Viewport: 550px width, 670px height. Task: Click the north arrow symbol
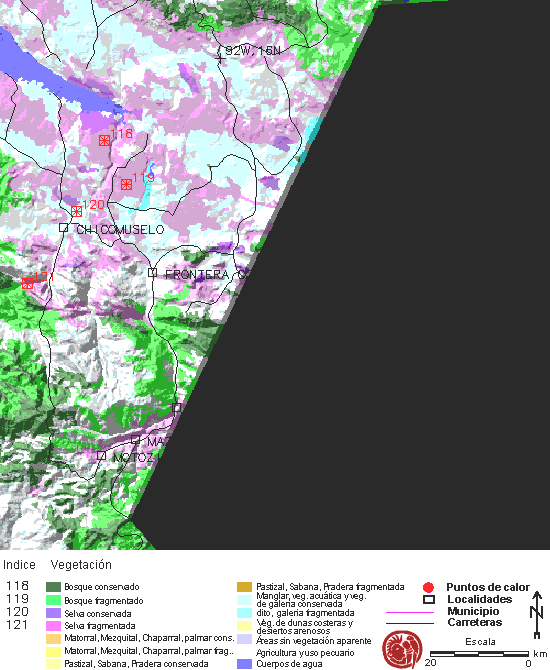537,614
